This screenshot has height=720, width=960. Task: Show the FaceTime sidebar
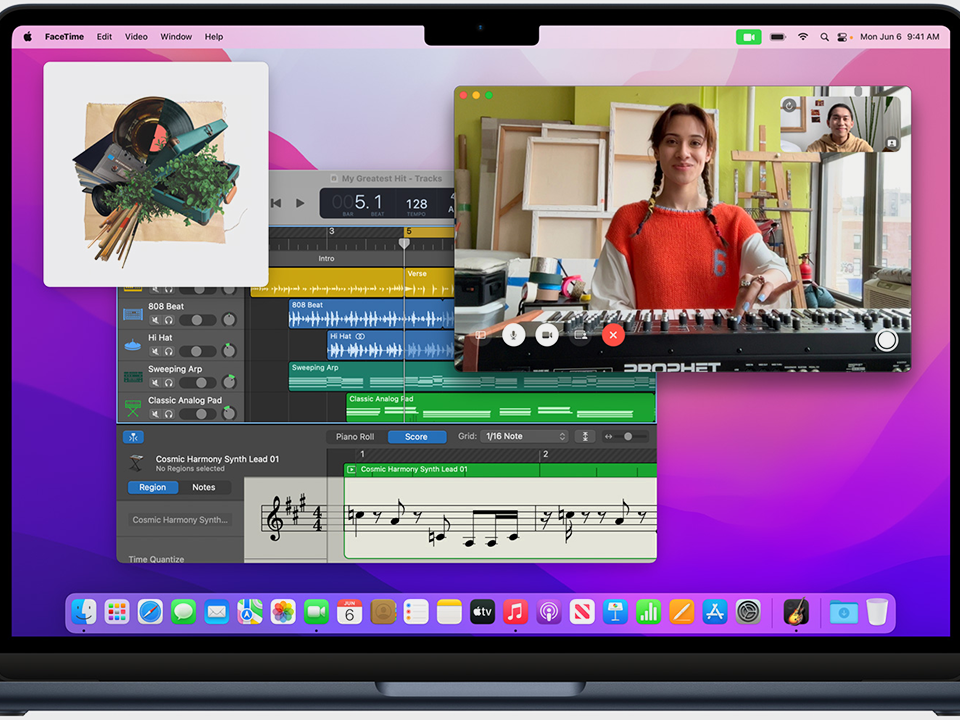(481, 335)
